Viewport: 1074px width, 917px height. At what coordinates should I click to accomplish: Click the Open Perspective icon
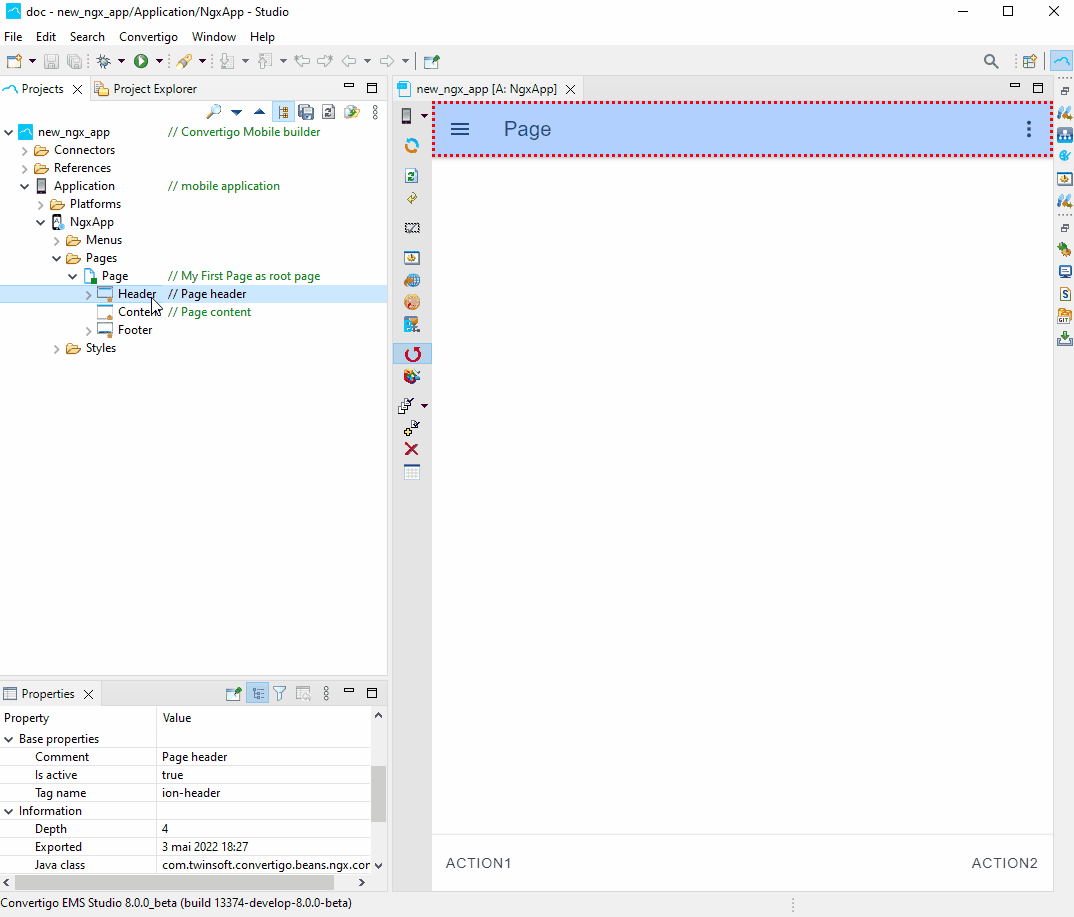pos(1029,61)
